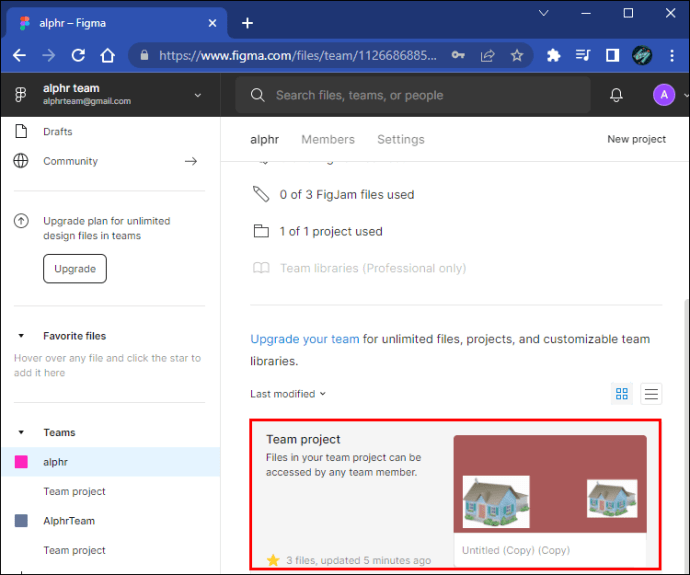The height and width of the screenshot is (575, 690).
Task: Select the pink alphr team swatch
Action: [x=21, y=462]
